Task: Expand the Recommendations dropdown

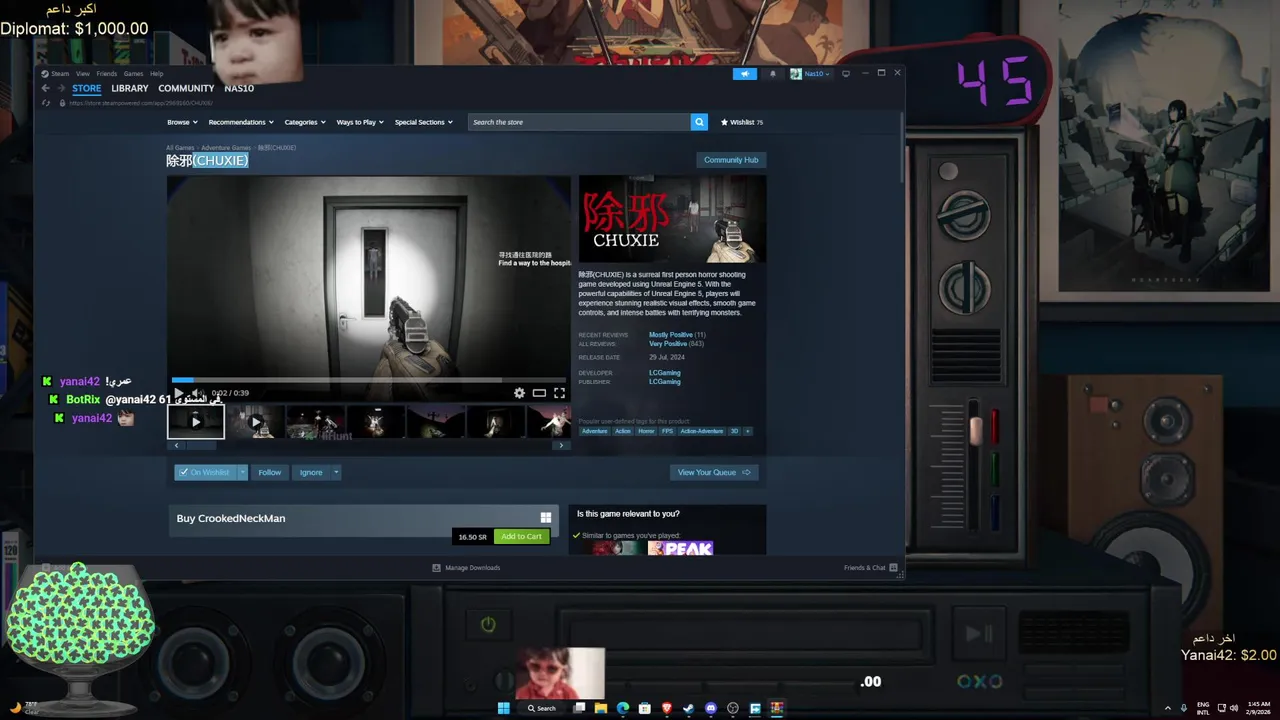Action: click(x=240, y=122)
